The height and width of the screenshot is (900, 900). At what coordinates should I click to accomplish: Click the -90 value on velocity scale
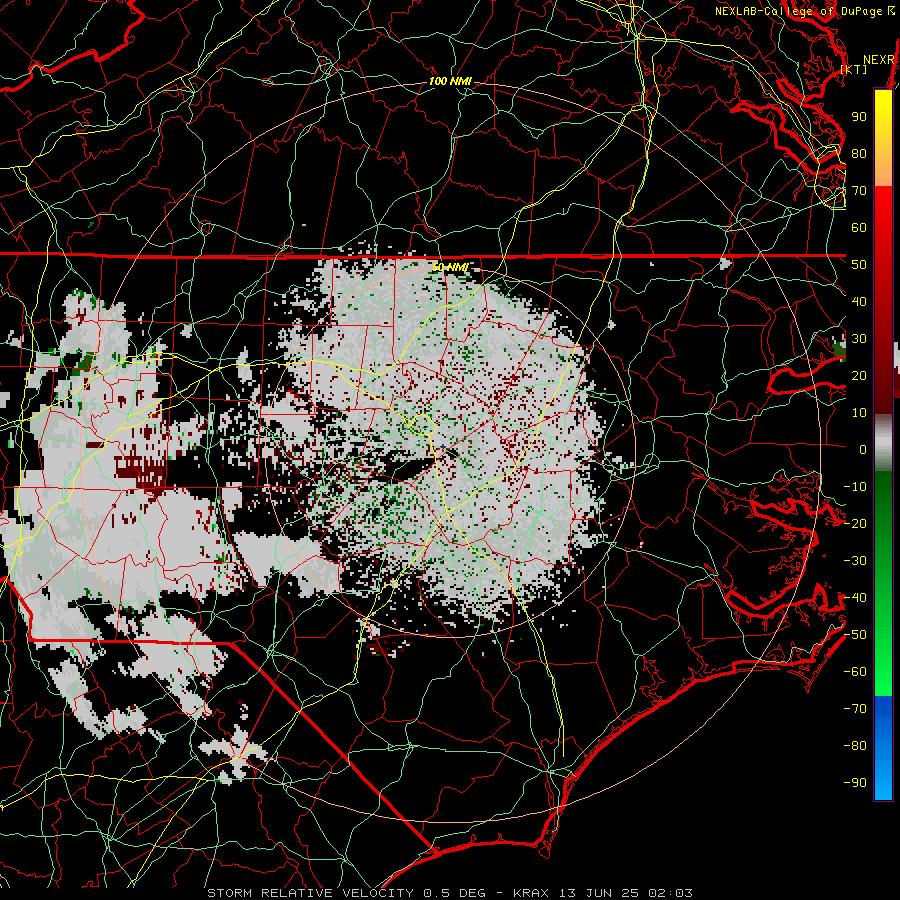(x=855, y=783)
